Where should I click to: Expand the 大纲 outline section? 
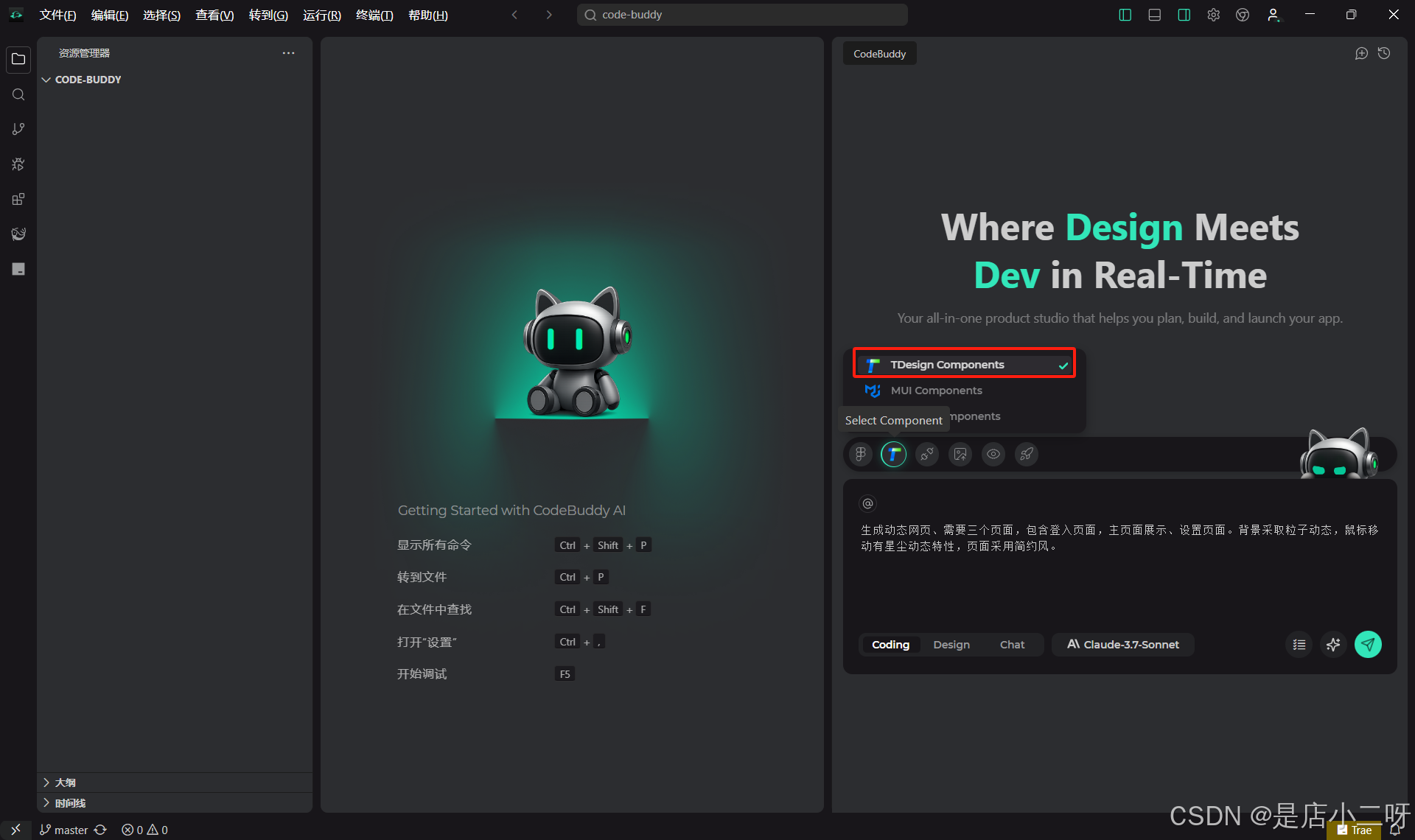175,783
